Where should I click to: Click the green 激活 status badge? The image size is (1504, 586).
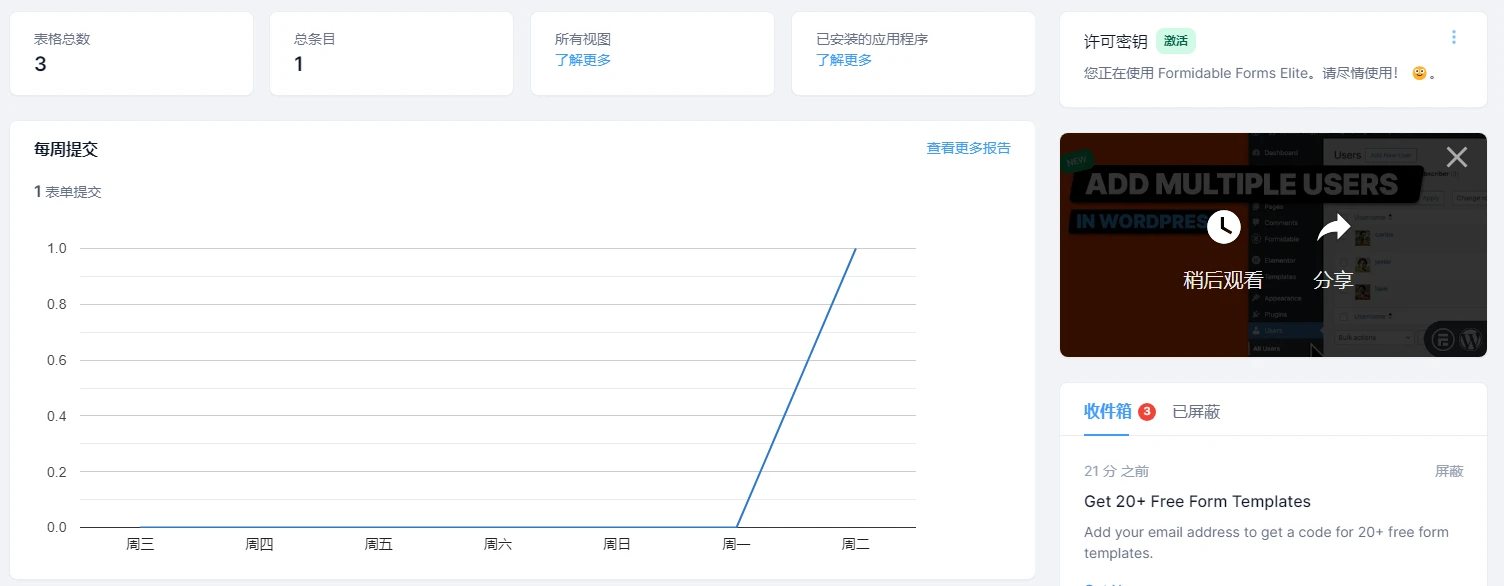pyautogui.click(x=1175, y=41)
